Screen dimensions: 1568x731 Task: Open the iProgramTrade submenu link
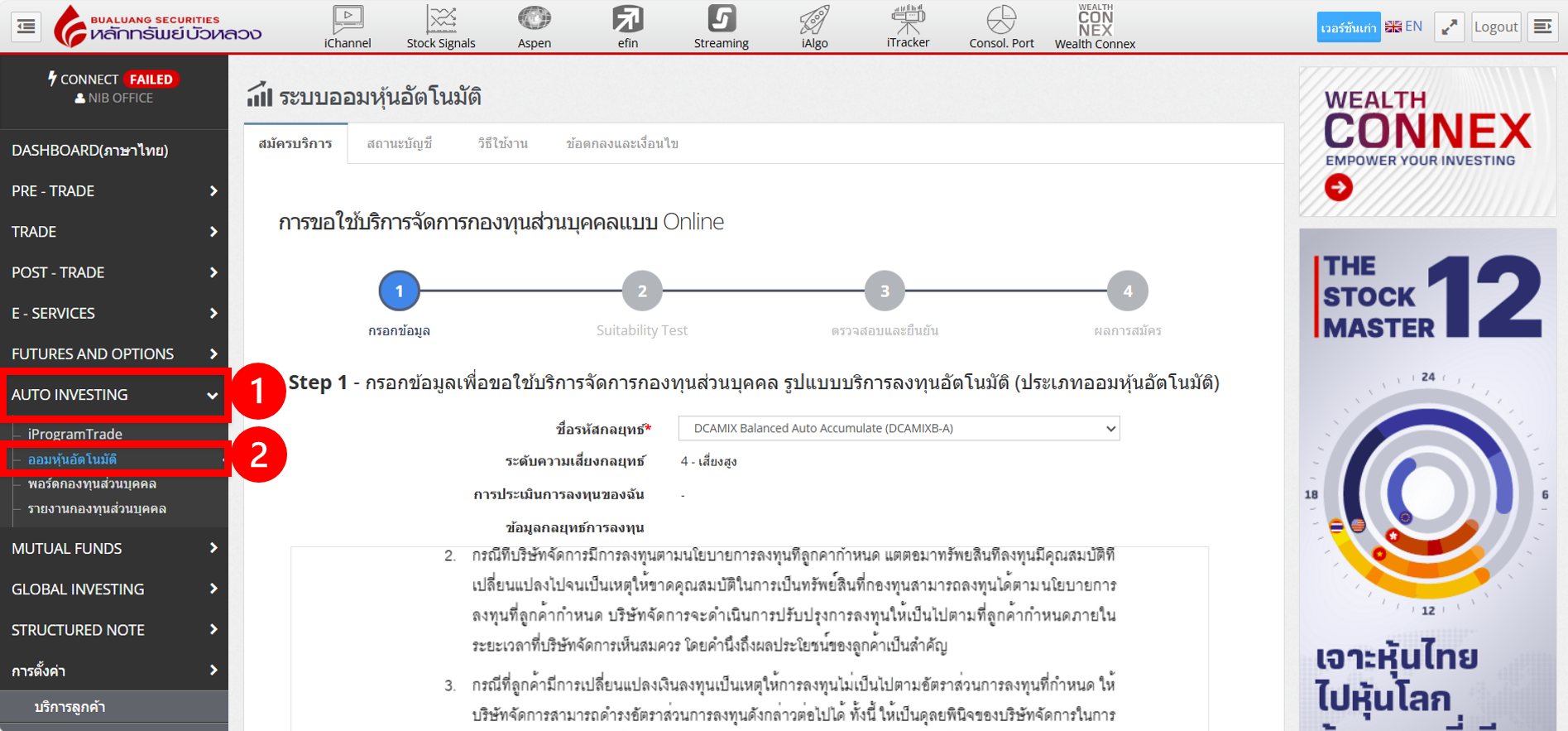(75, 434)
